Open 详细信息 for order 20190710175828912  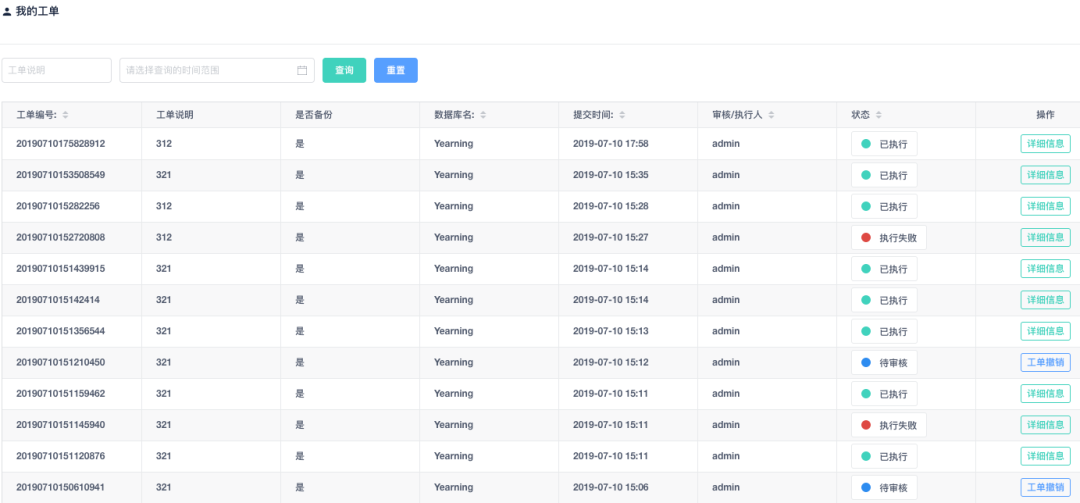click(x=1046, y=143)
